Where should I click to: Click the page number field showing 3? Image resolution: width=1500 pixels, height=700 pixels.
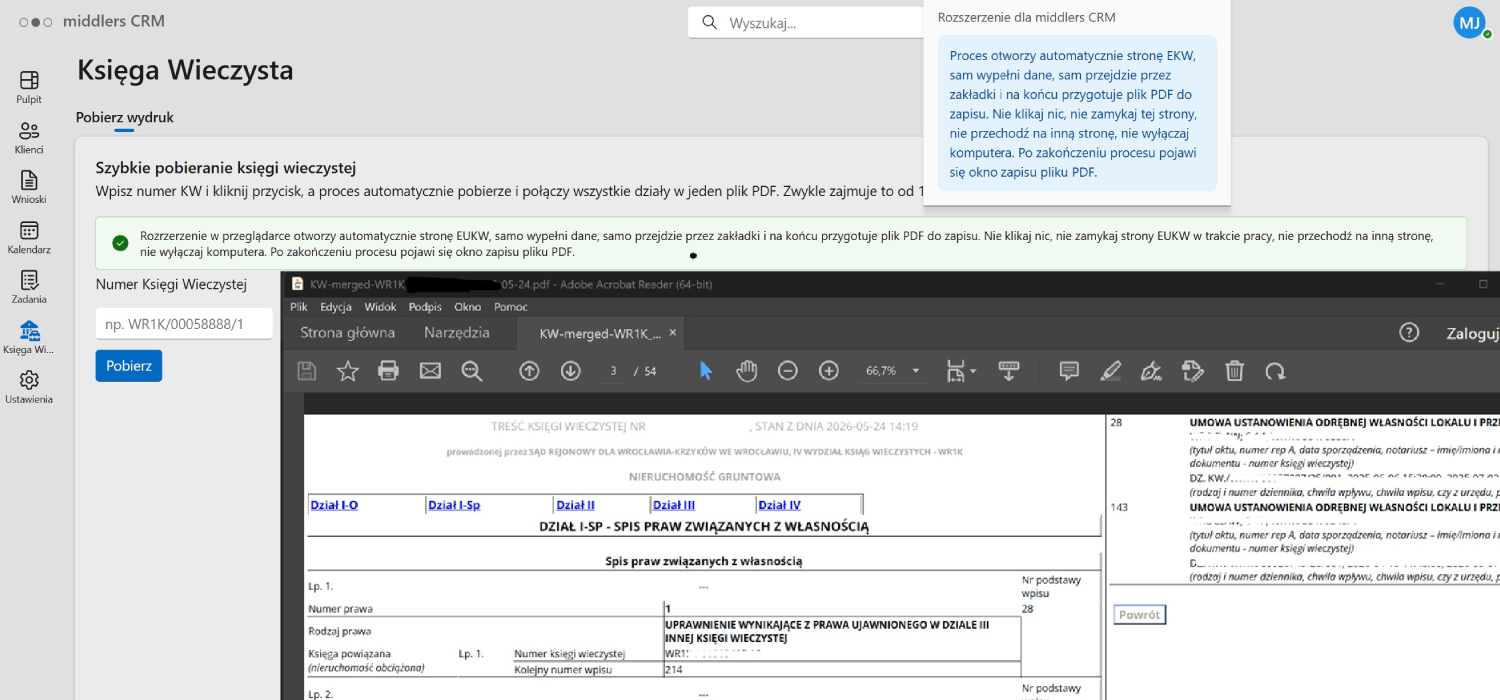coord(613,371)
